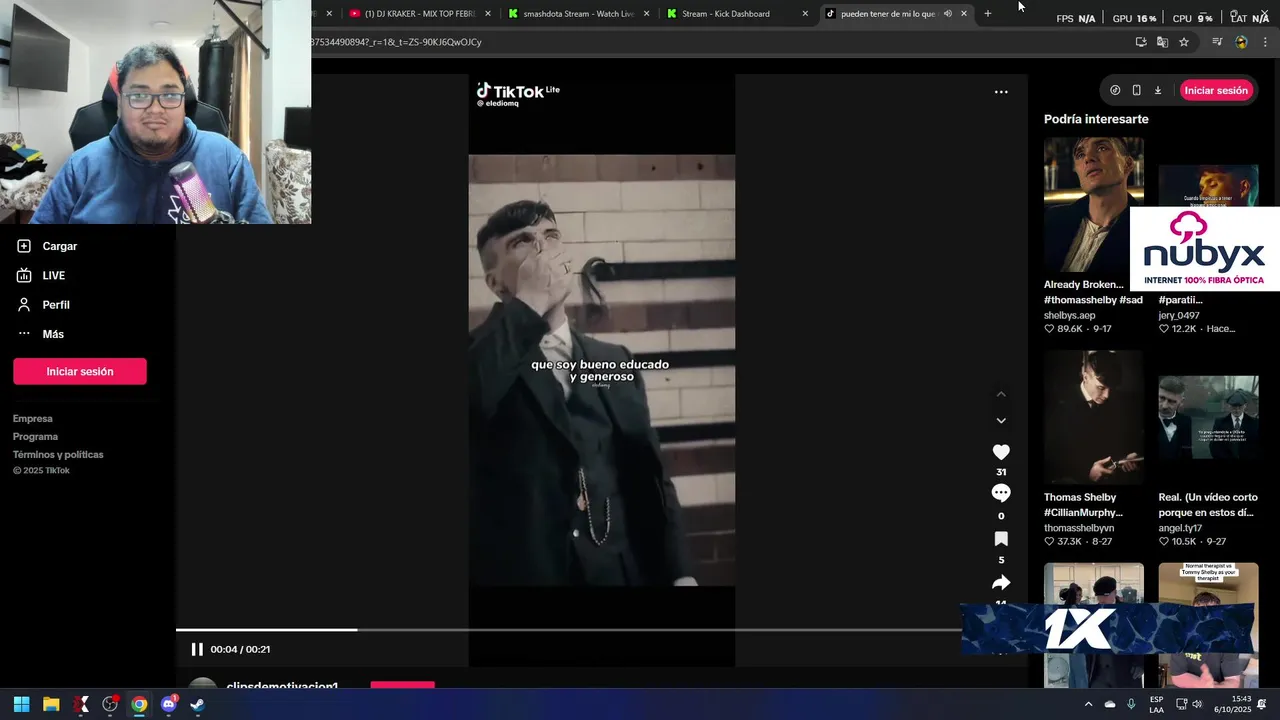Click the 37.3K likes count

pyautogui.click(x=1070, y=542)
